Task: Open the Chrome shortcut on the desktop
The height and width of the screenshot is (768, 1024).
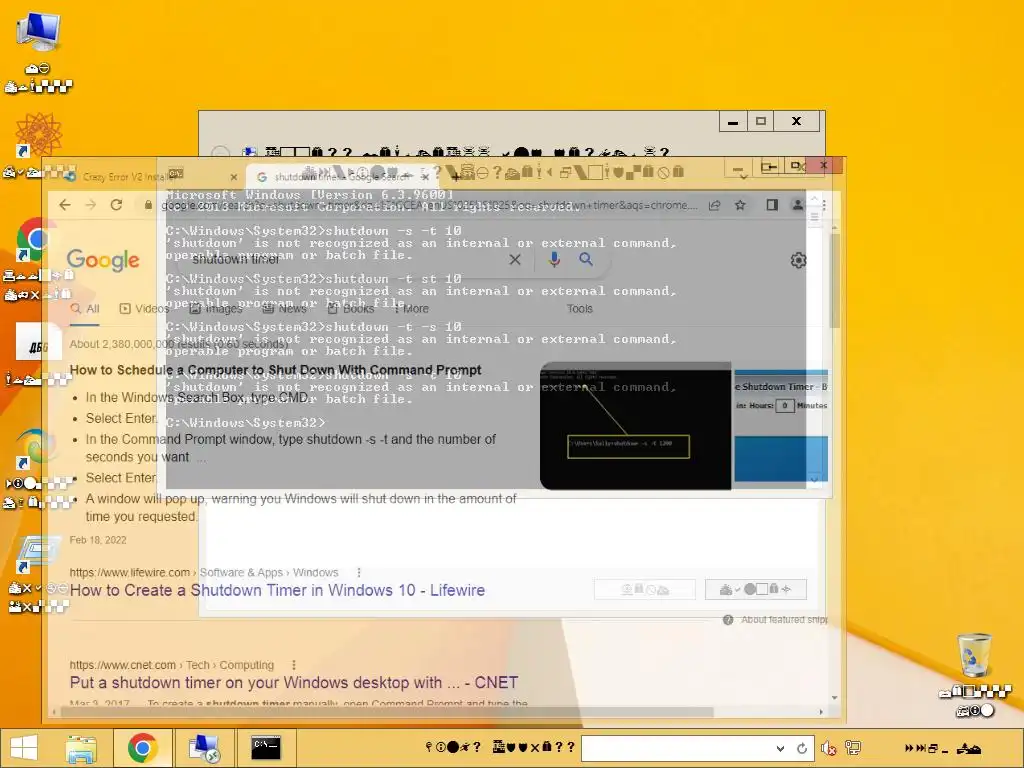Action: (x=36, y=240)
